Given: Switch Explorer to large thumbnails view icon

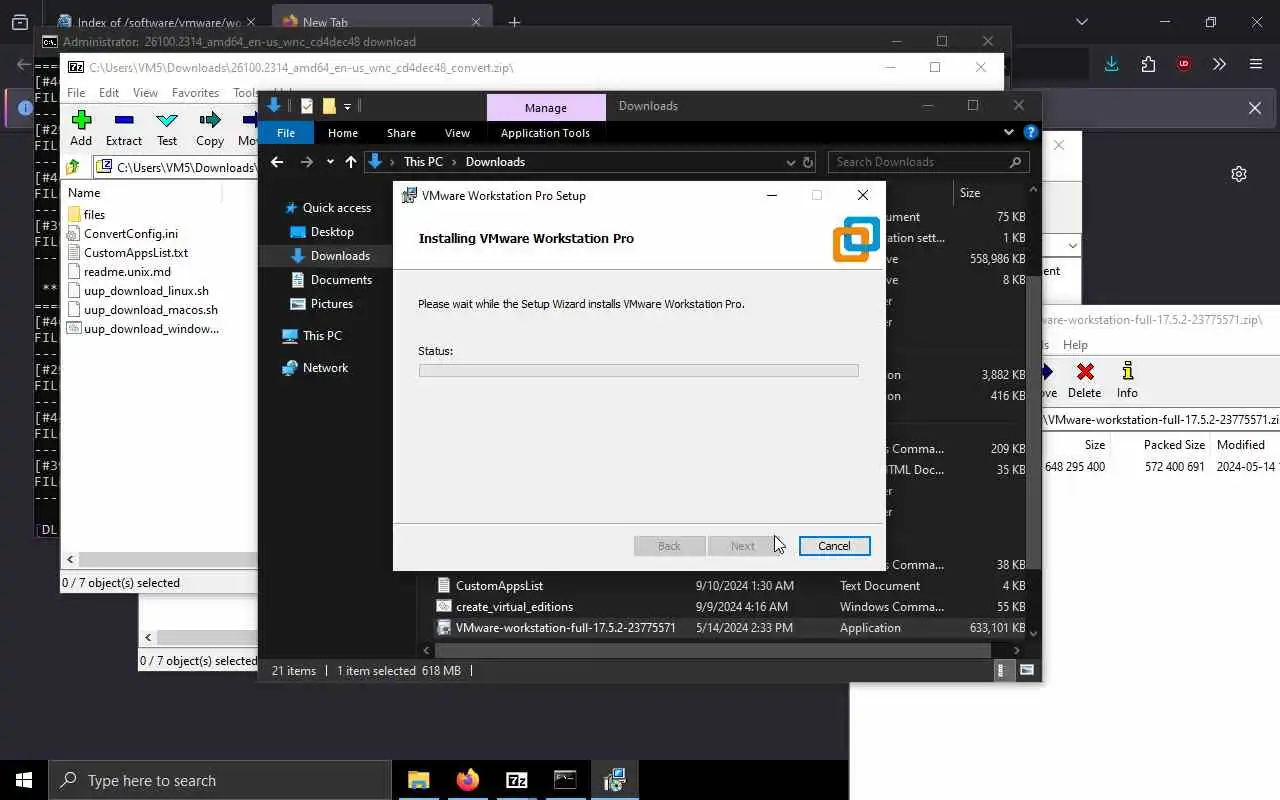Looking at the screenshot, I should [1027, 671].
